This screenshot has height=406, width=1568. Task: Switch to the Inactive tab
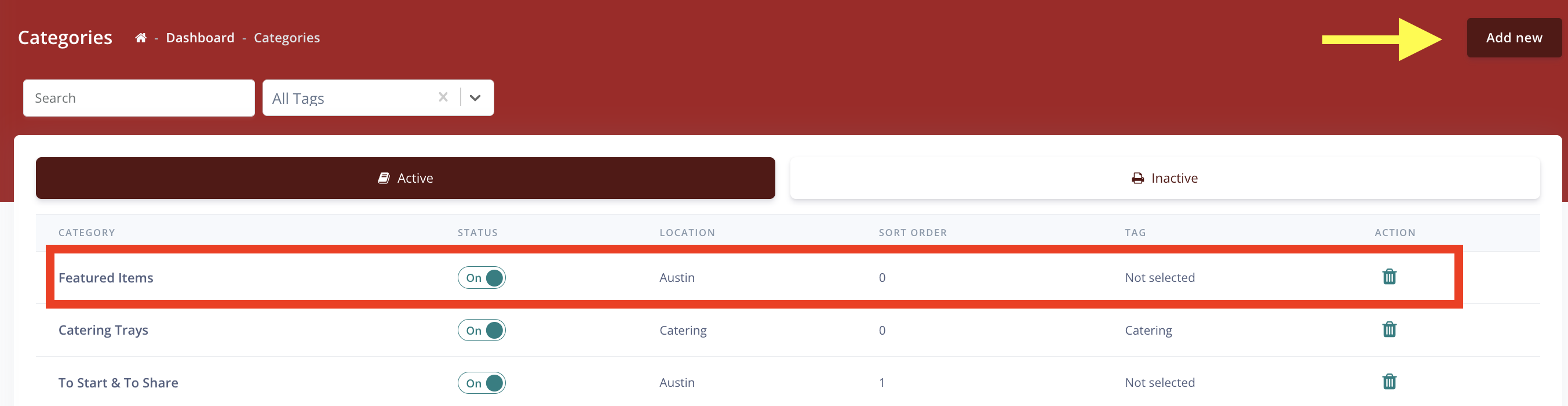click(1165, 178)
